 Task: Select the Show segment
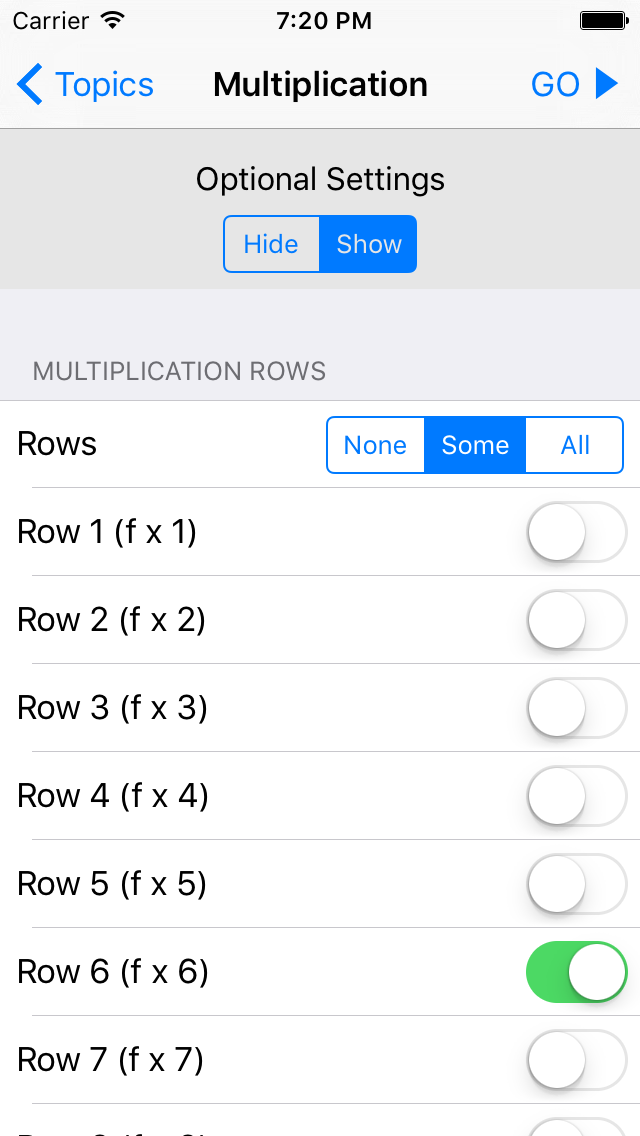coord(368,243)
